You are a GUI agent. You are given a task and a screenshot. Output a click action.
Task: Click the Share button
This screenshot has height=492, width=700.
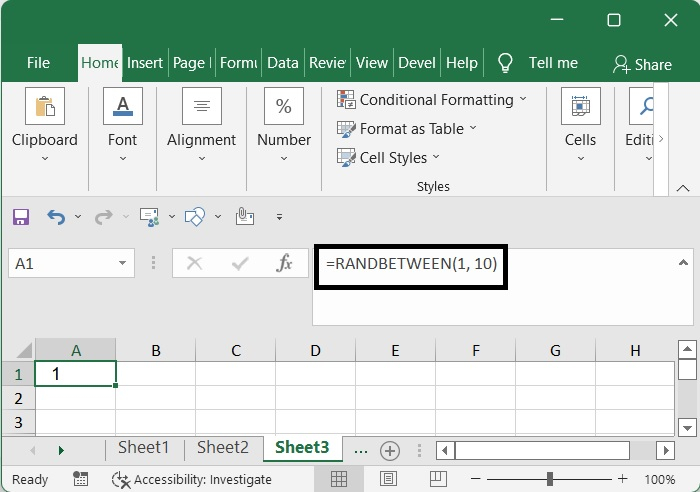pyautogui.click(x=642, y=64)
